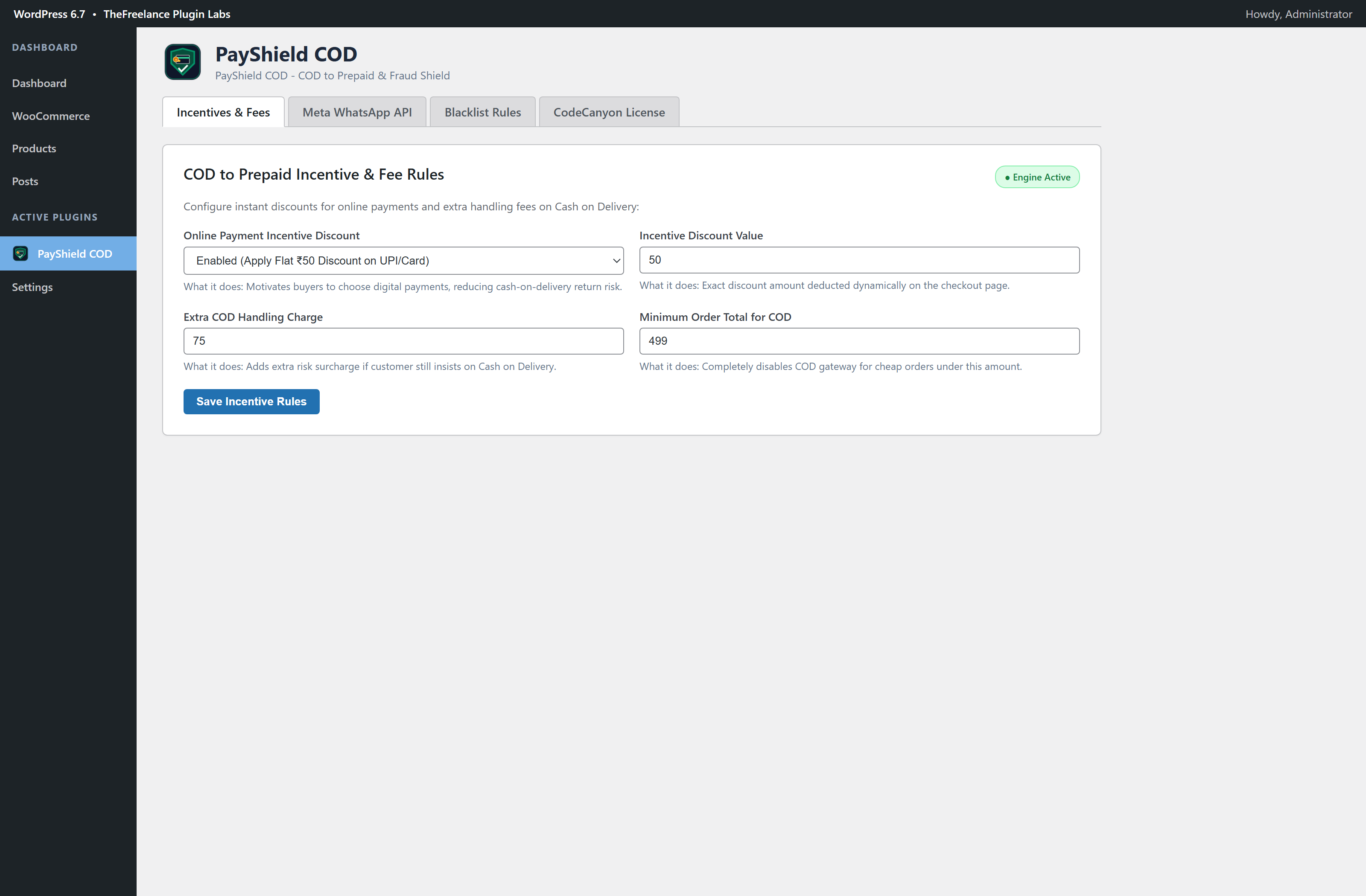
Task: Open the Blacklist Rules tab
Action: pyautogui.click(x=483, y=112)
